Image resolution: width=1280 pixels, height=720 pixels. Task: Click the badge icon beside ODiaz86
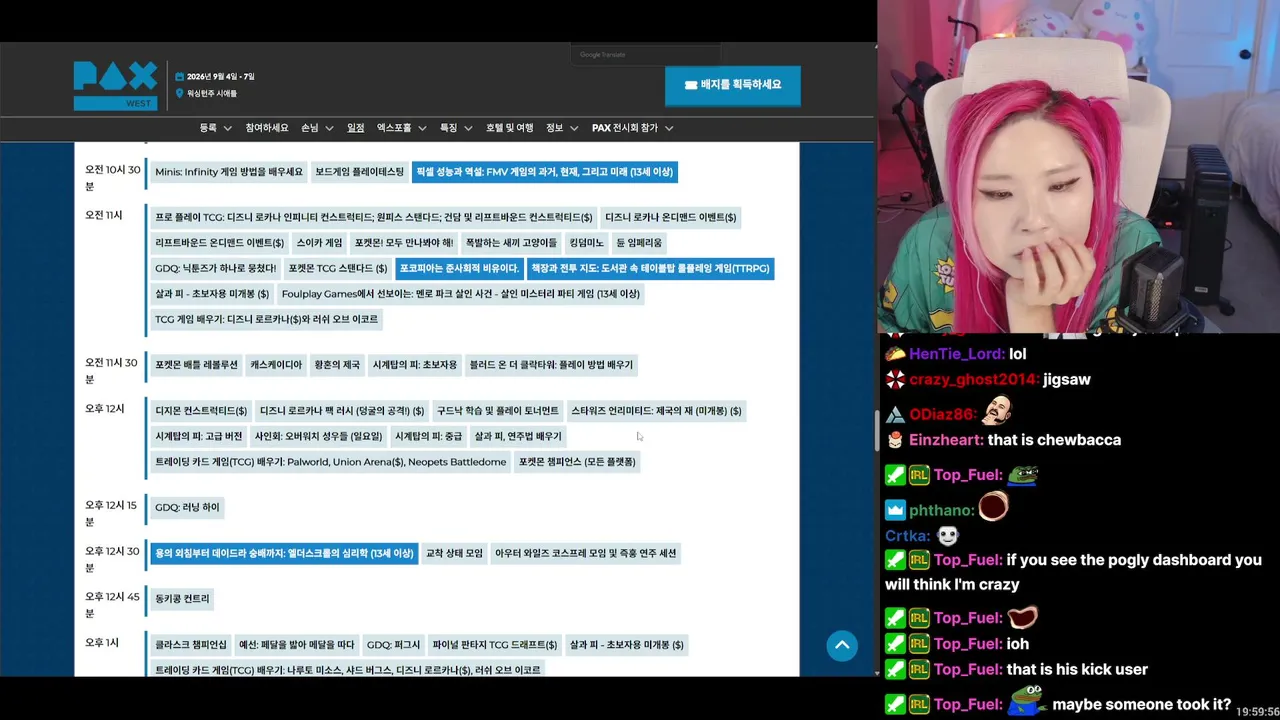[x=895, y=414]
